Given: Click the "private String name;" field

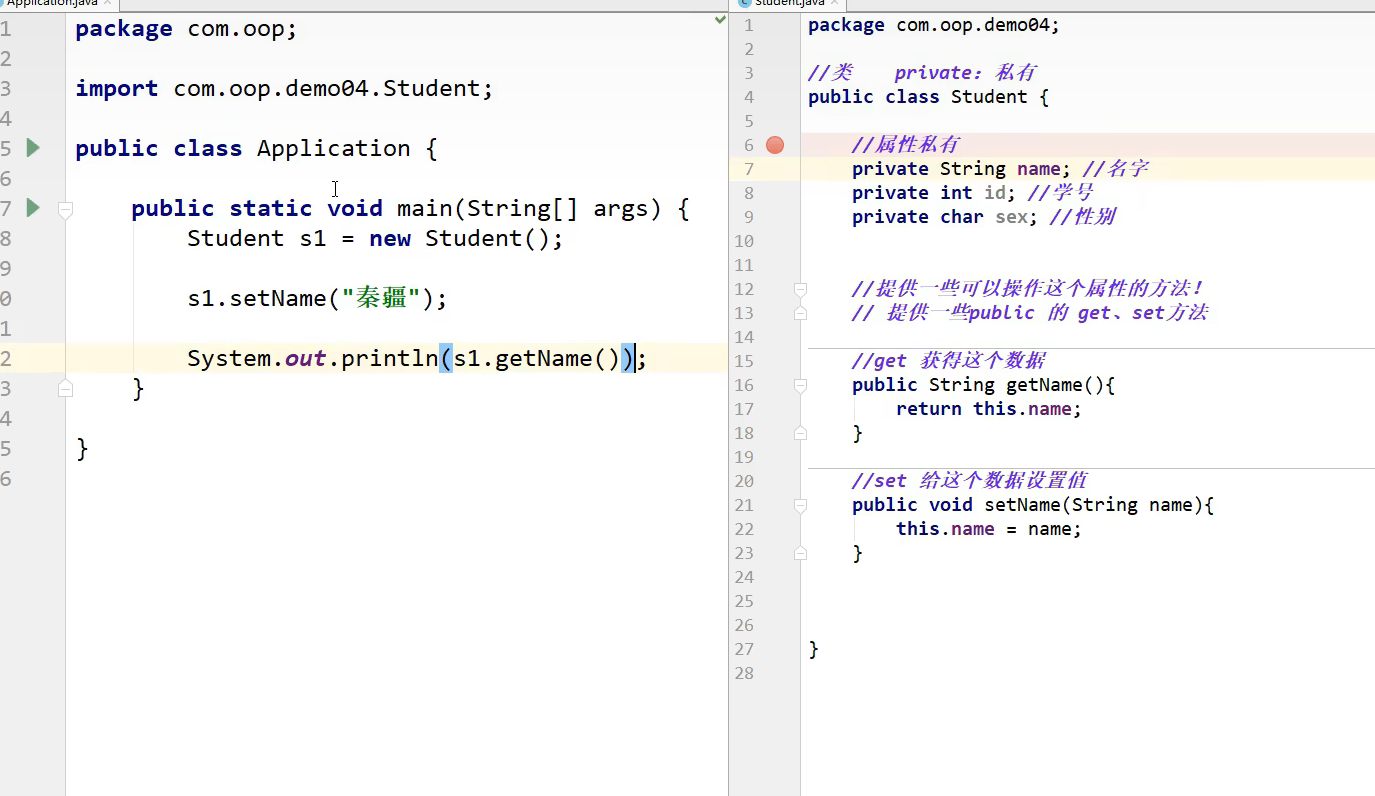Looking at the screenshot, I should click(x=961, y=169).
